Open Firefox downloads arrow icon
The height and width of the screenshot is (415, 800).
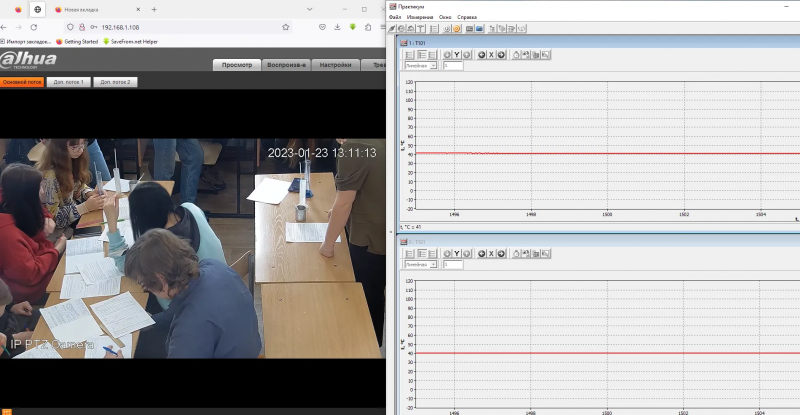(337, 27)
